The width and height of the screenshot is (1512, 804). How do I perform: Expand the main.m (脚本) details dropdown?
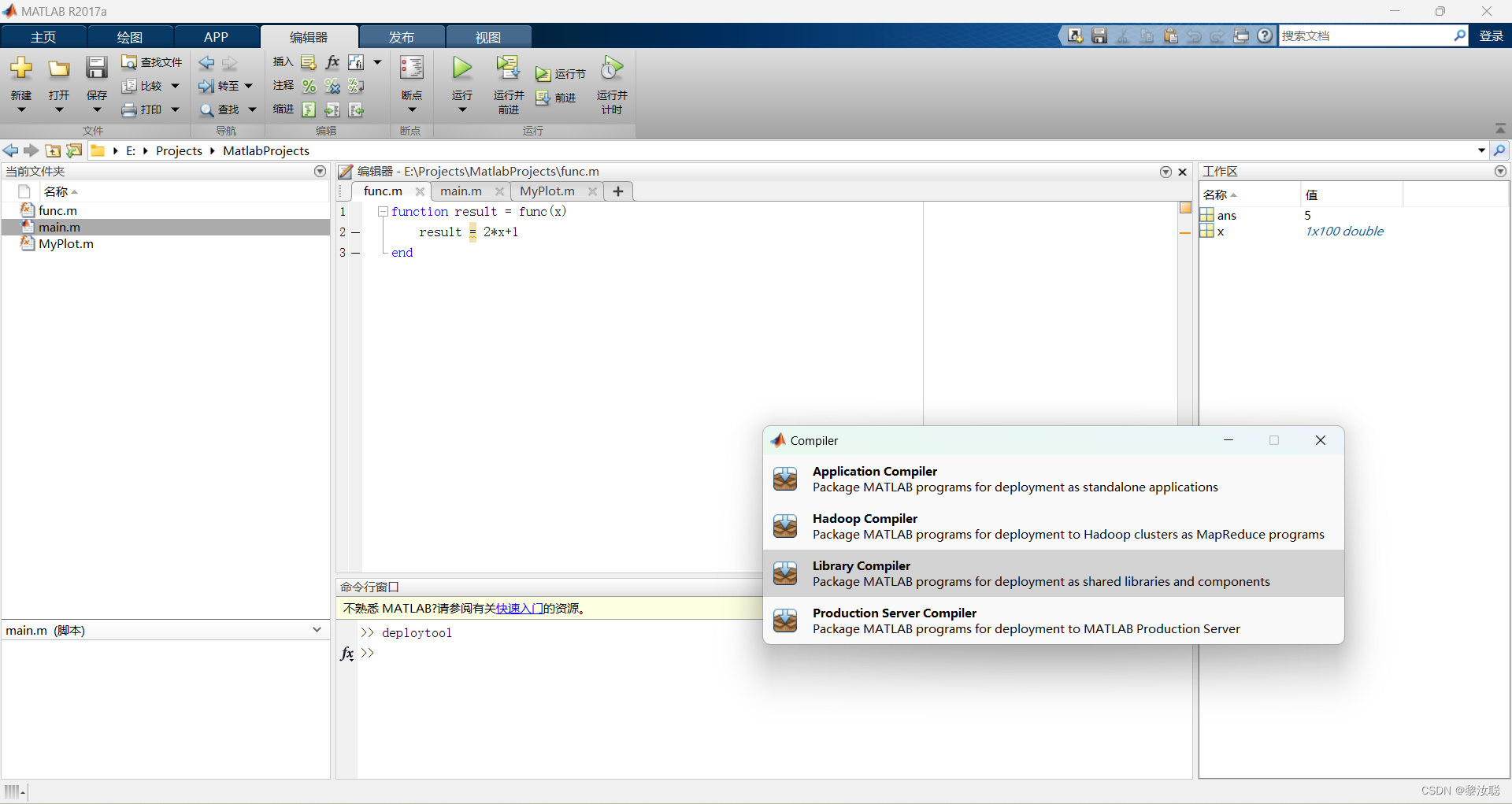317,630
